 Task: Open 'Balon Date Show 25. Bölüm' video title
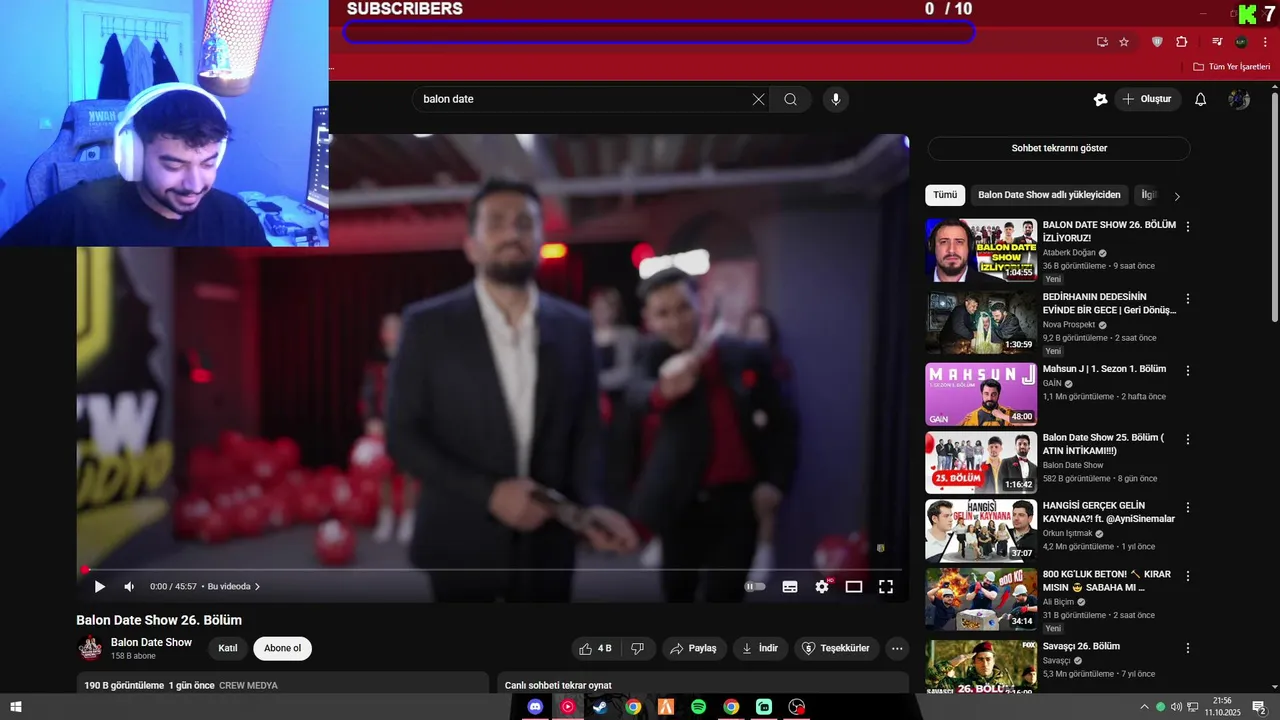[1103, 444]
